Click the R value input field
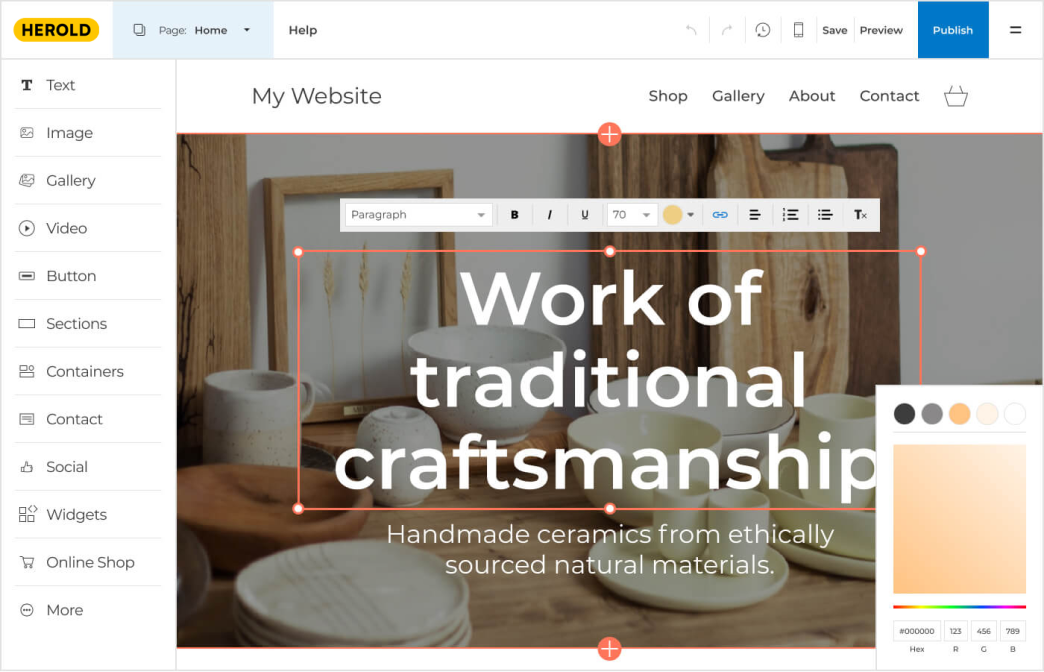This screenshot has height=672, width=1044. pos(955,631)
